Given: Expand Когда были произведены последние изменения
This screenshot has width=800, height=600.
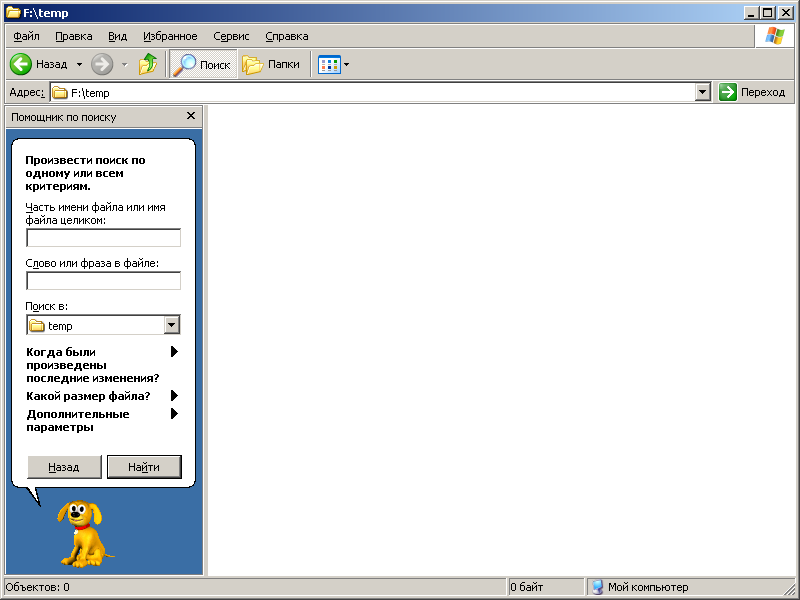Looking at the screenshot, I should 102,365.
